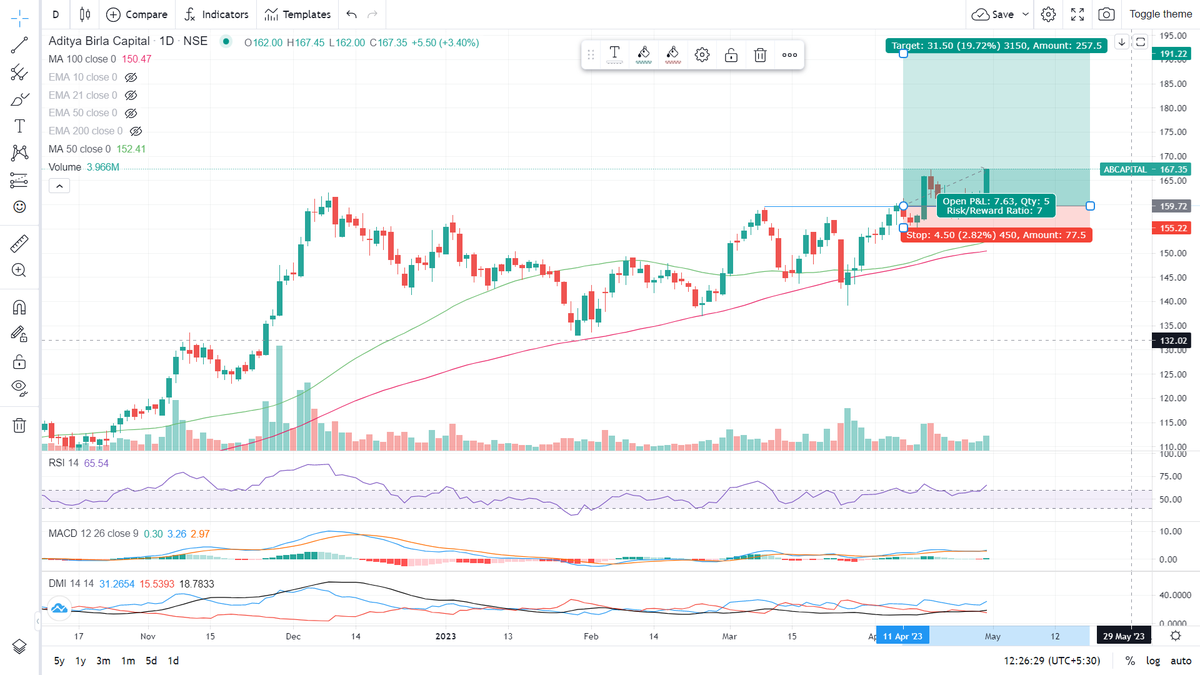The height and width of the screenshot is (675, 1200).
Task: Enable Magnet mode for drawings
Action: [18, 306]
